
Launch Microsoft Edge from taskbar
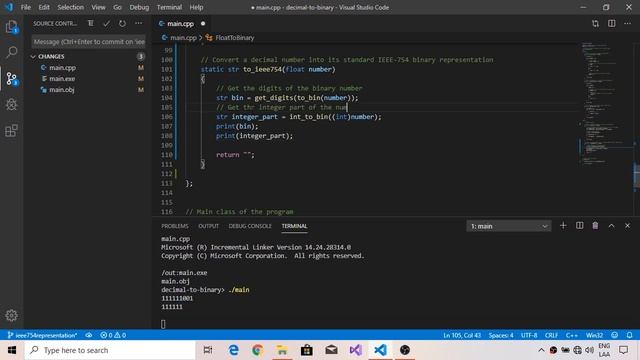pos(233,350)
